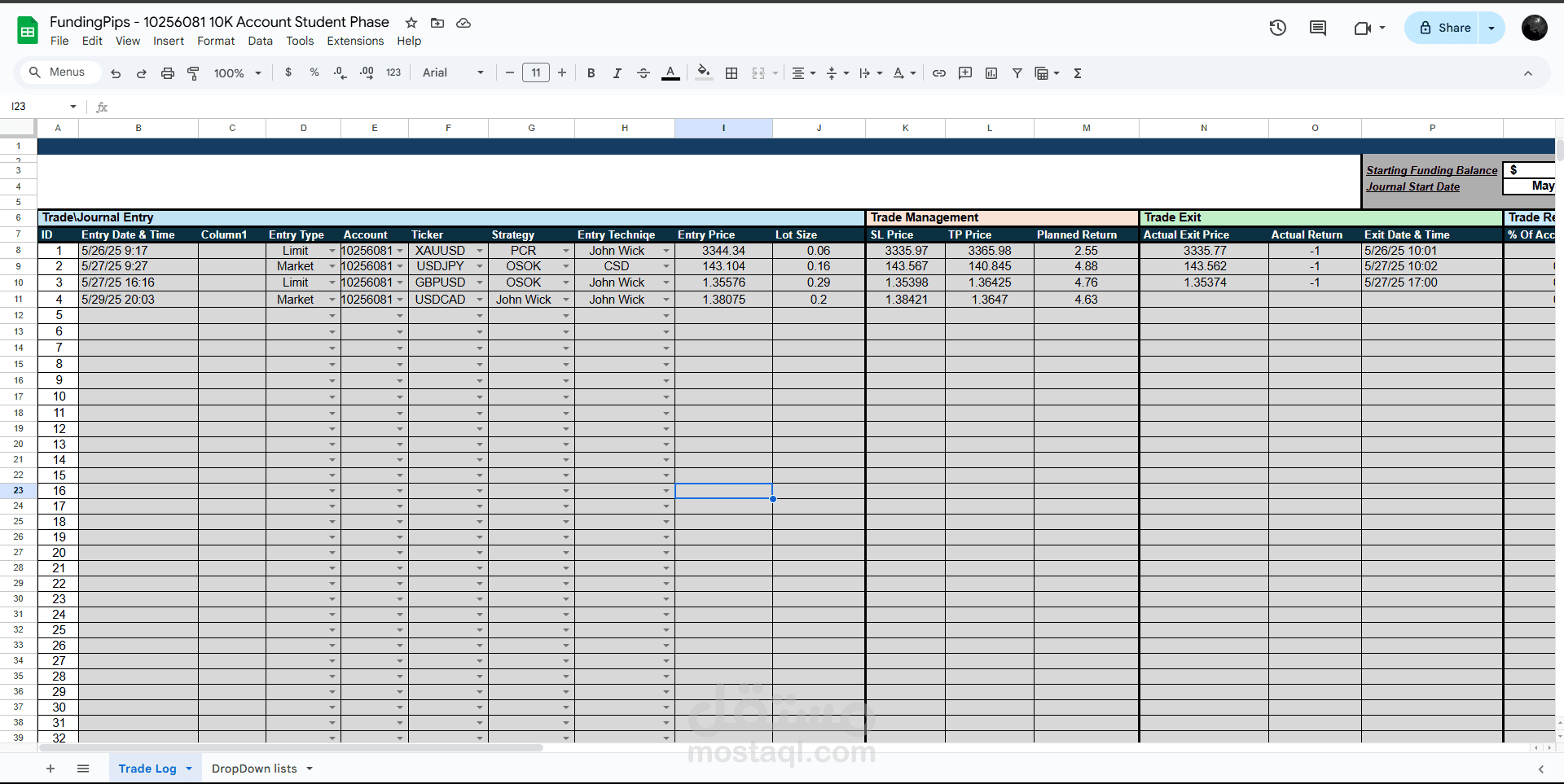This screenshot has height=784, width=1564.
Task: Open the name box dropdown arrow
Action: (73, 107)
